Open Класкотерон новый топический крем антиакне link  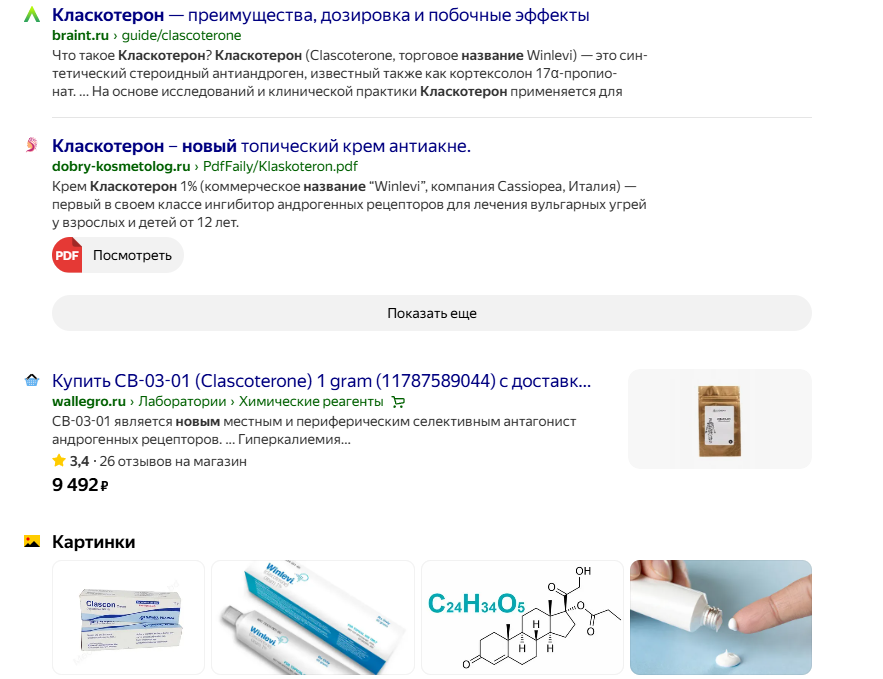pyautogui.click(x=261, y=146)
